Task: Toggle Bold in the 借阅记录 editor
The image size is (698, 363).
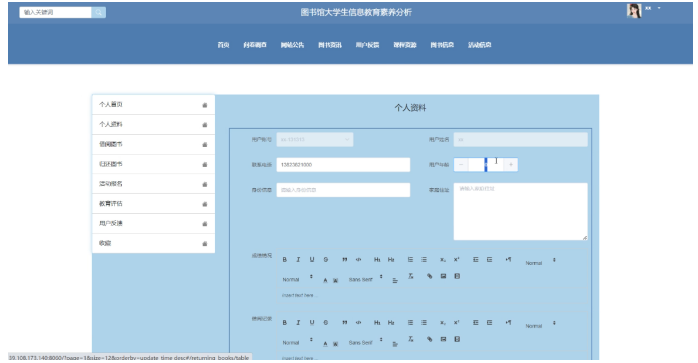Action: coord(285,323)
